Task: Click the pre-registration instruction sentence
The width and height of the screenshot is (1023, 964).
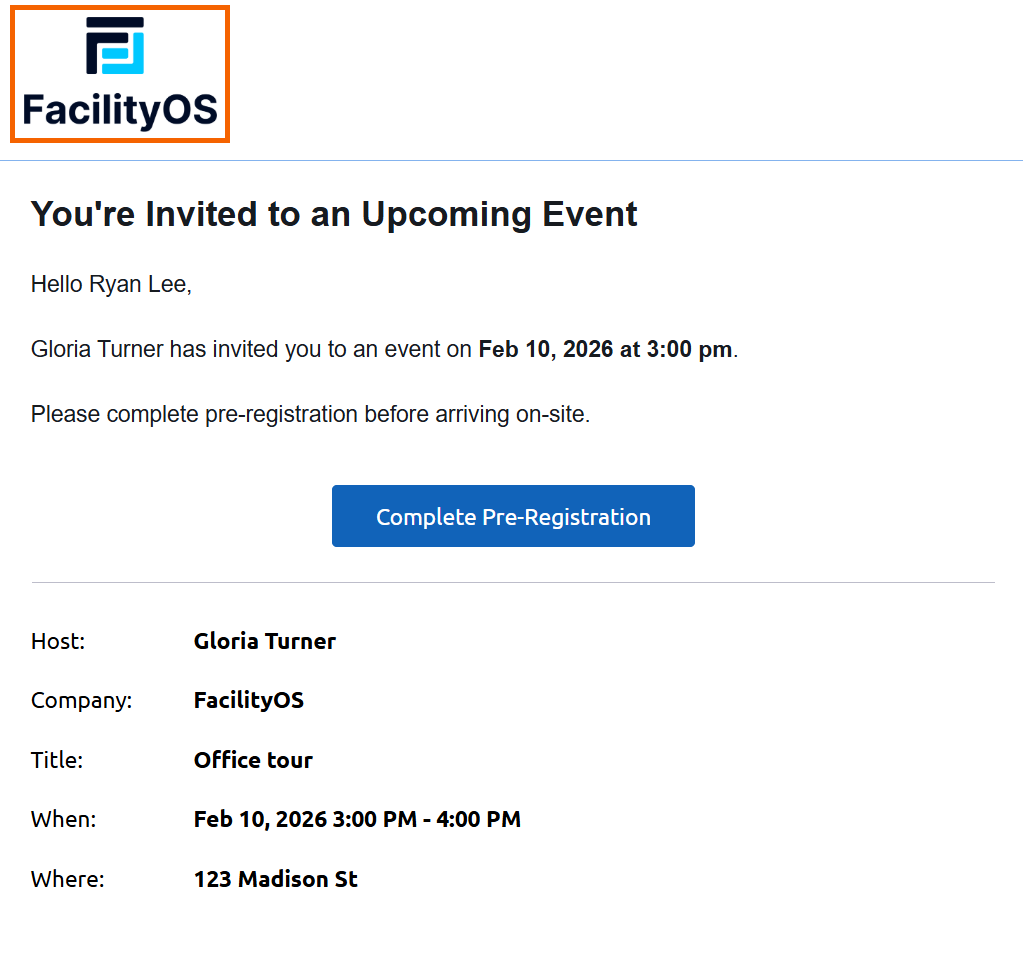Action: point(310,414)
